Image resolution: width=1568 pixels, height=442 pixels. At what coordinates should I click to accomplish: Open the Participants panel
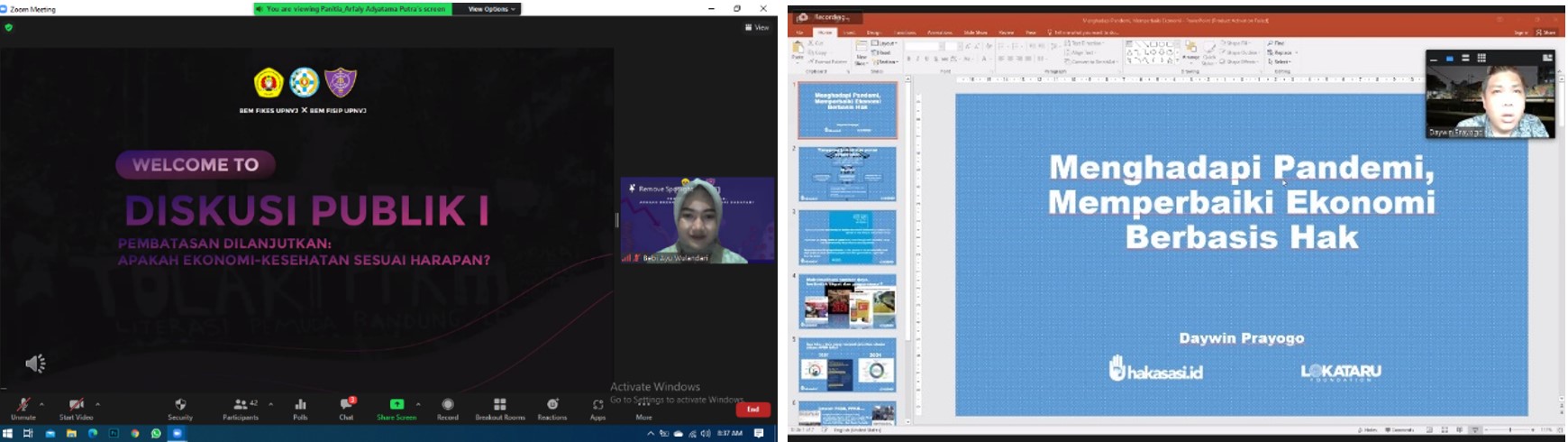(x=241, y=406)
